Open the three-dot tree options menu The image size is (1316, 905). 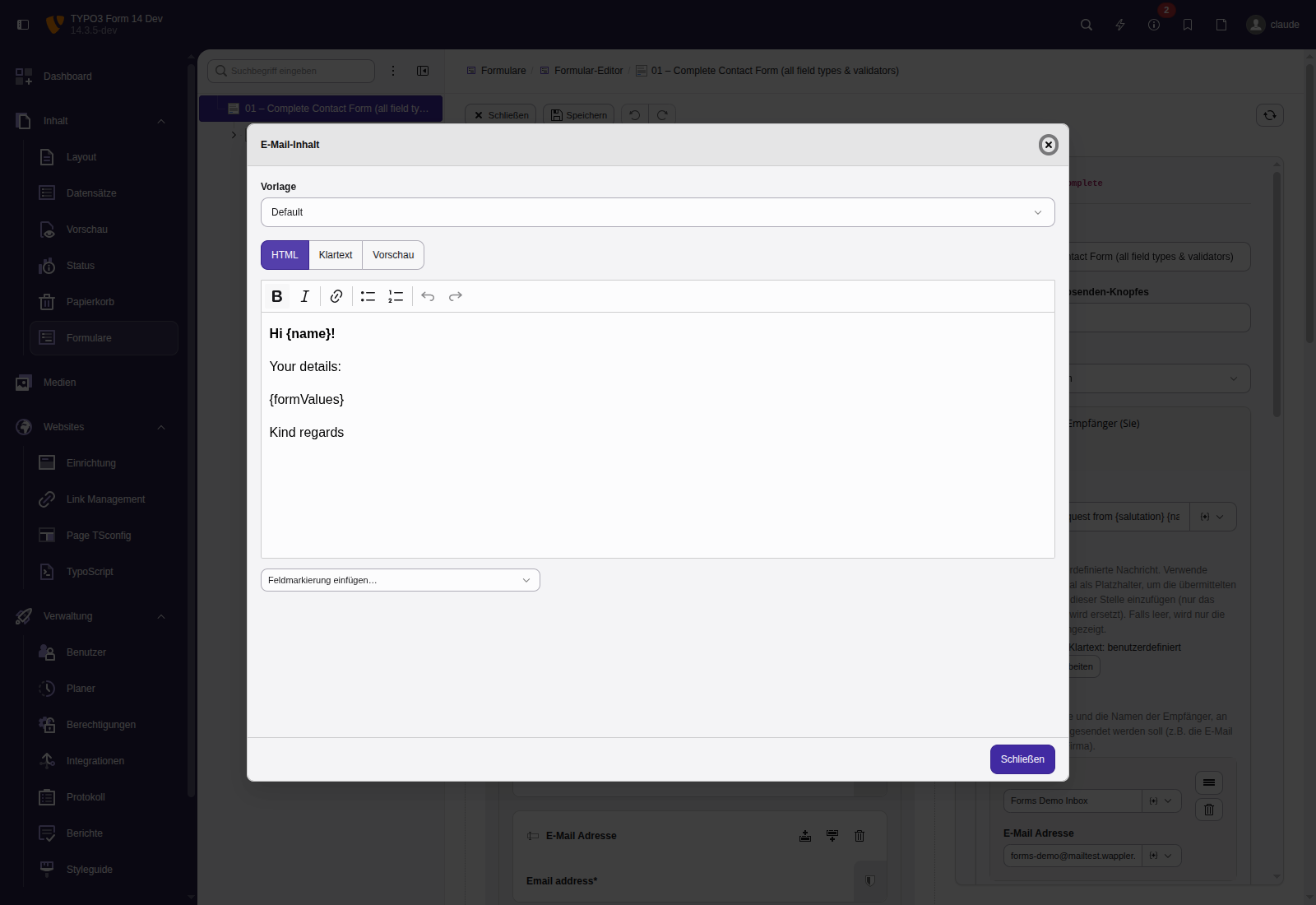393,71
